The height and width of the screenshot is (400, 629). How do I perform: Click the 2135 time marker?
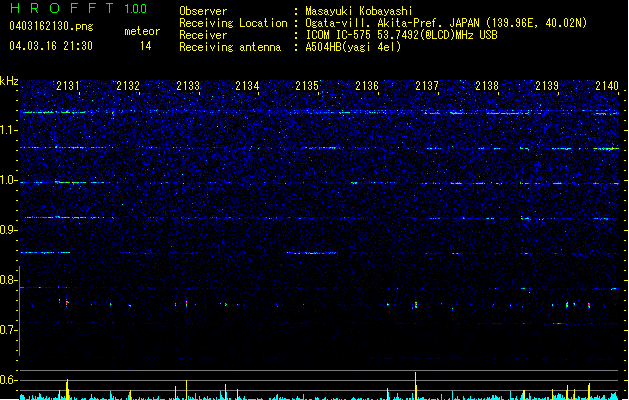(307, 85)
